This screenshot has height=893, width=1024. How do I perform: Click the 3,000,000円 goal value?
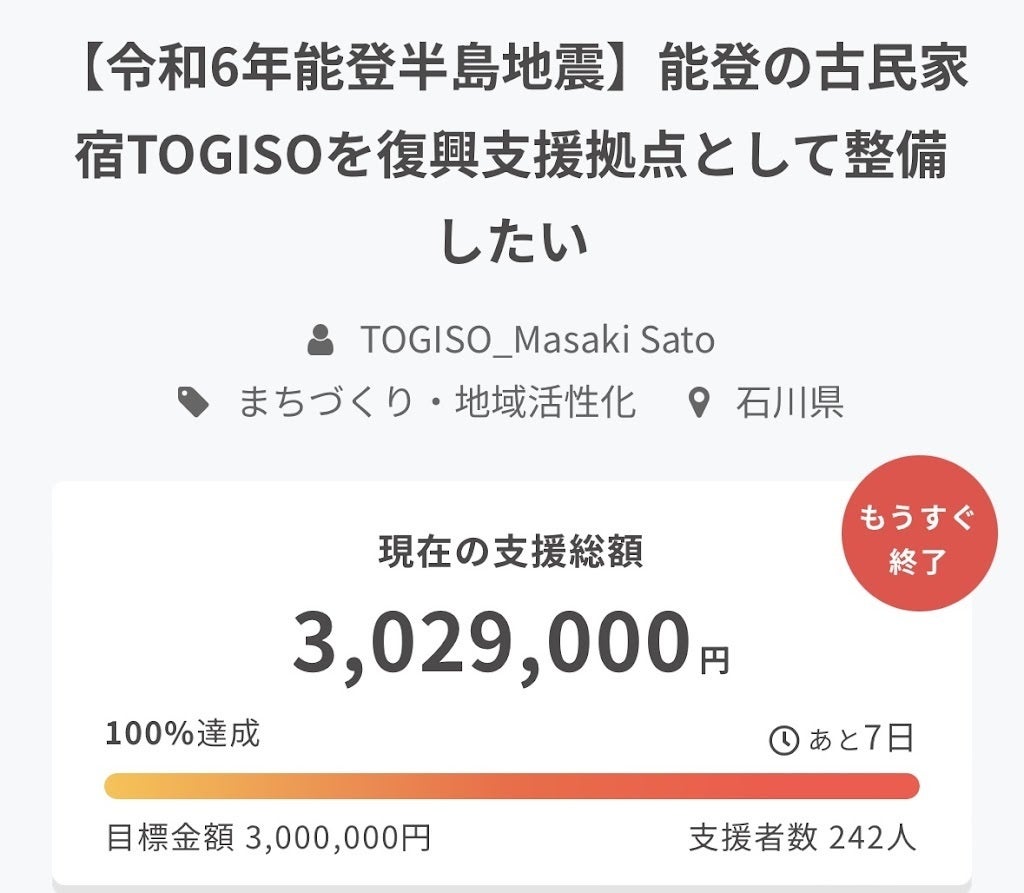[x=337, y=837]
